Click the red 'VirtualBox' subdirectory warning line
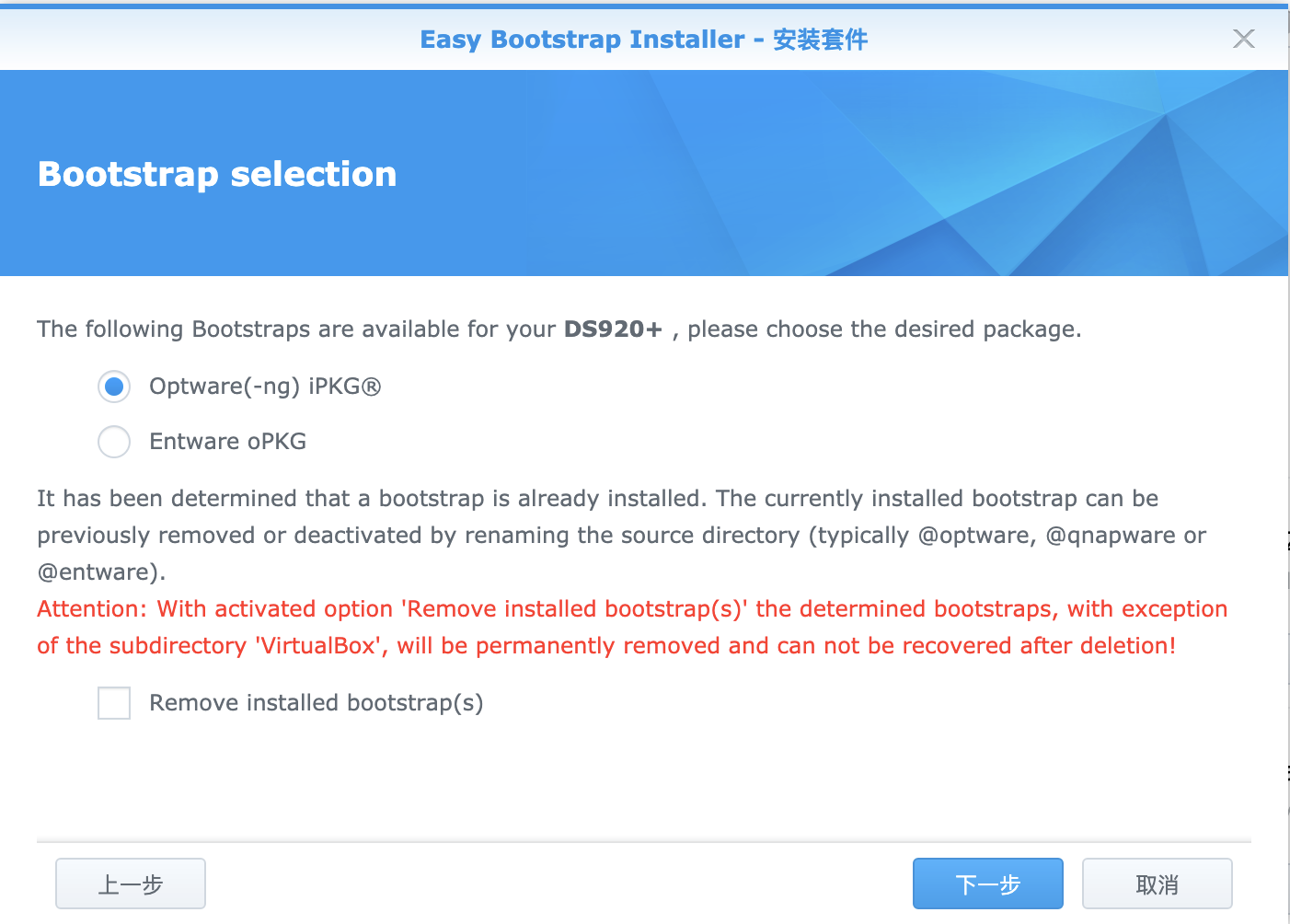 tap(606, 646)
